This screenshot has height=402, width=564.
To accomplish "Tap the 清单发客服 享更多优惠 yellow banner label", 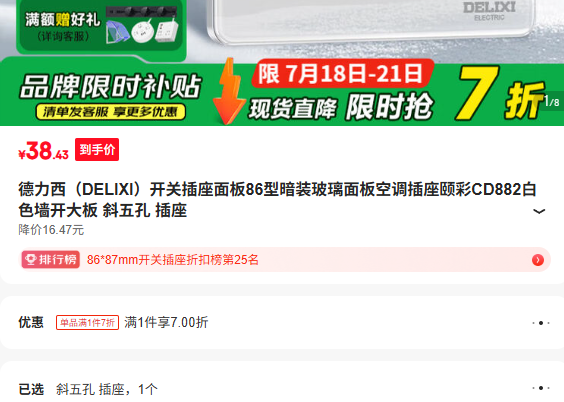I will point(111,112).
